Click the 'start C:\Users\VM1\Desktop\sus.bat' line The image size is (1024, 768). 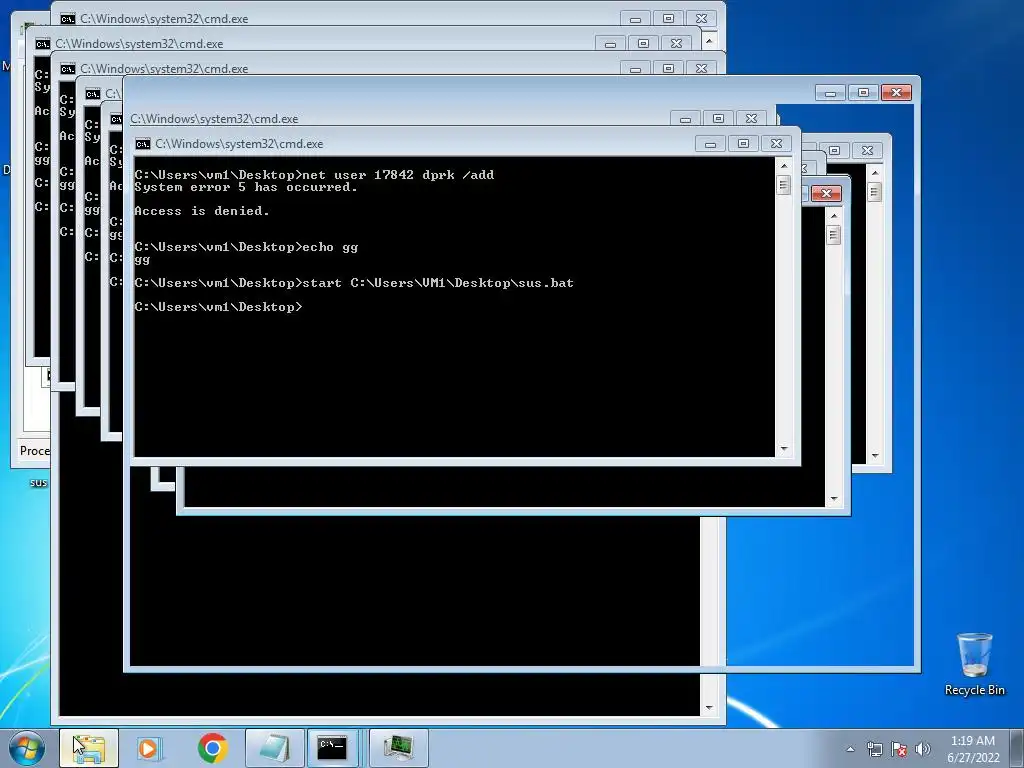[x=354, y=283]
